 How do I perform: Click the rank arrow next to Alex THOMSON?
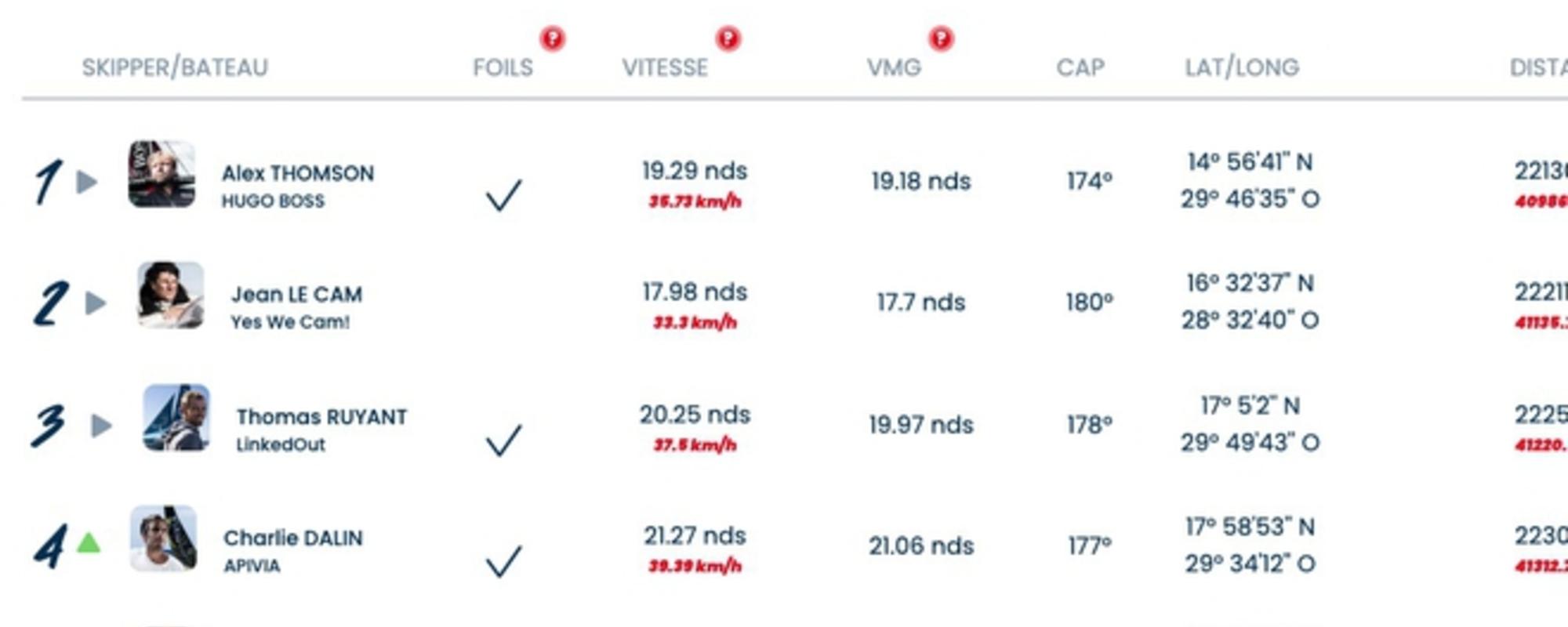tap(87, 182)
